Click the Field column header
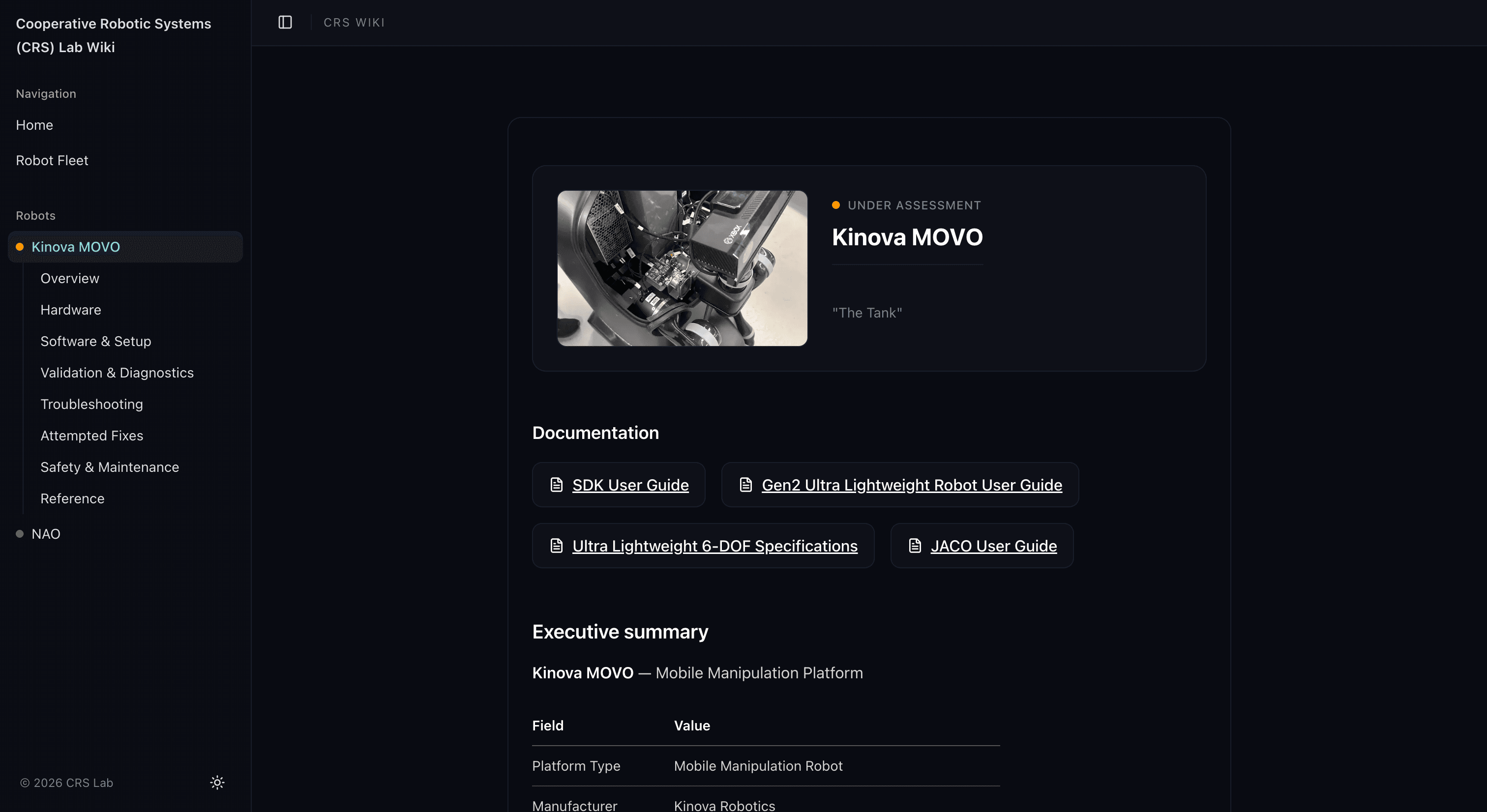The width and height of the screenshot is (1487, 812). pyautogui.click(x=548, y=725)
